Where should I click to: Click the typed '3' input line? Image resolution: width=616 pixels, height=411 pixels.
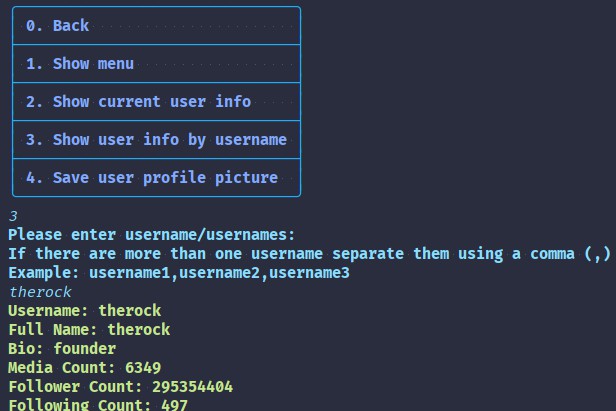pos(13,216)
